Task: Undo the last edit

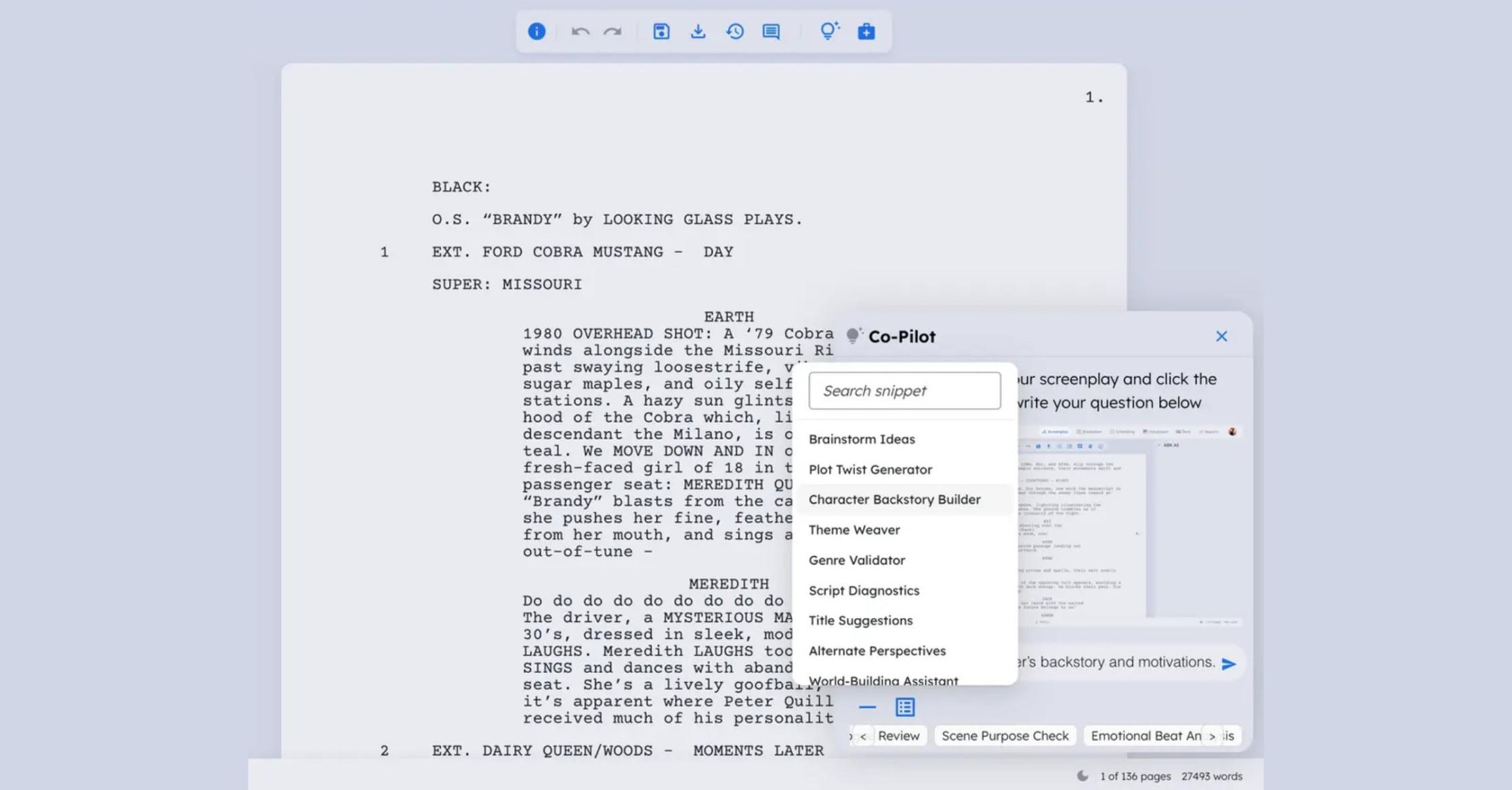Action: (581, 31)
